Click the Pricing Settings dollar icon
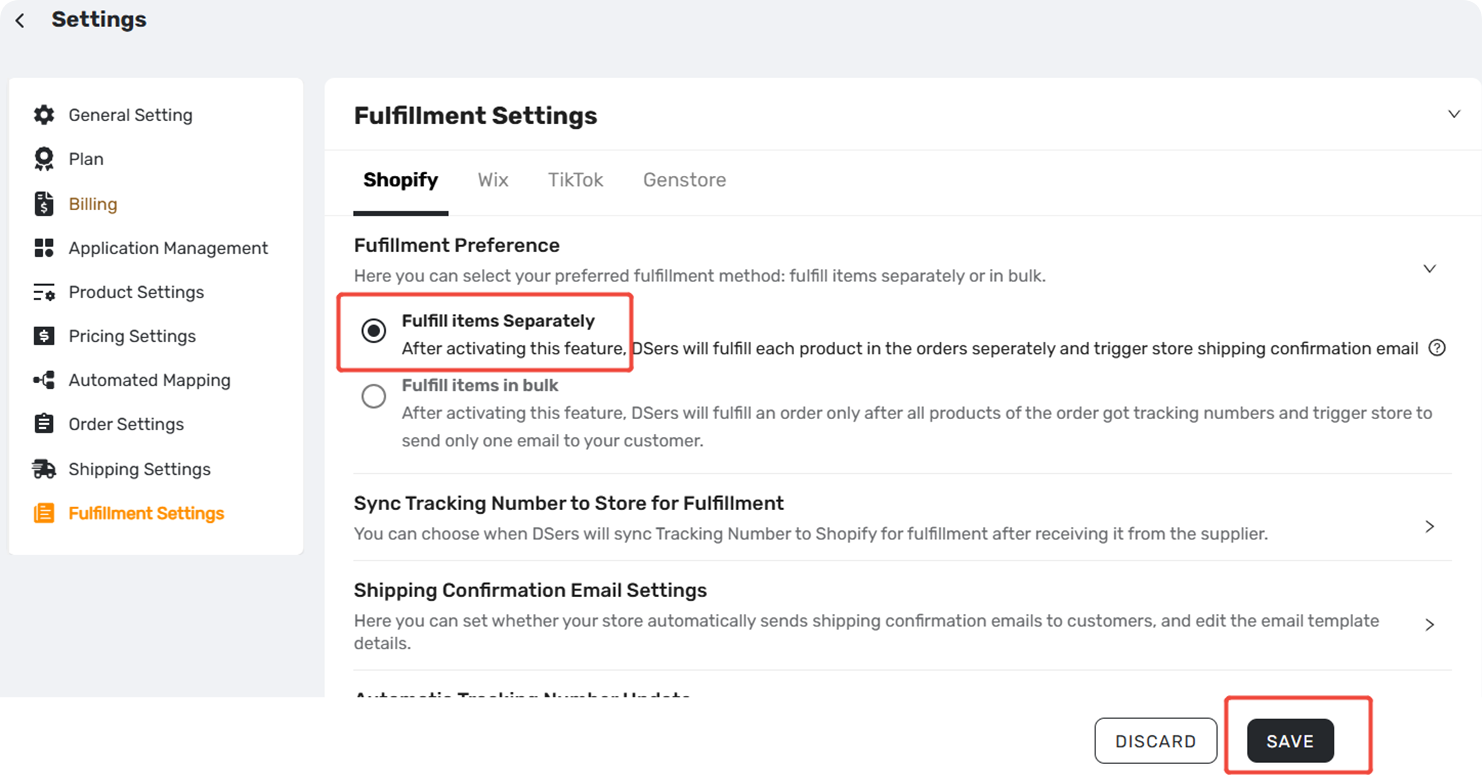Viewport: 1482px width, 780px height. (44, 336)
